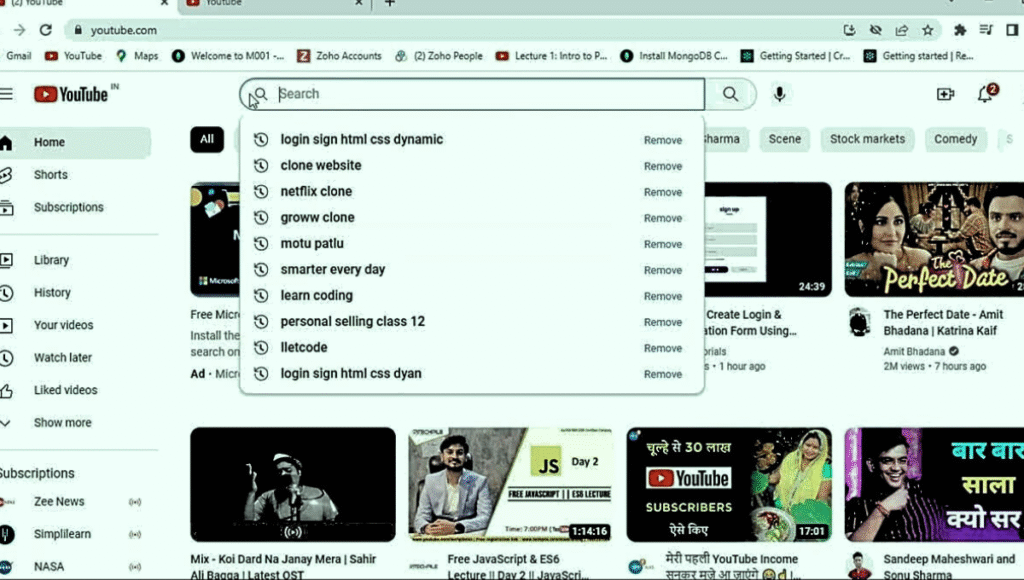This screenshot has width=1024, height=580.
Task: Select the Stock markets filter chip
Action: pyautogui.click(x=867, y=140)
